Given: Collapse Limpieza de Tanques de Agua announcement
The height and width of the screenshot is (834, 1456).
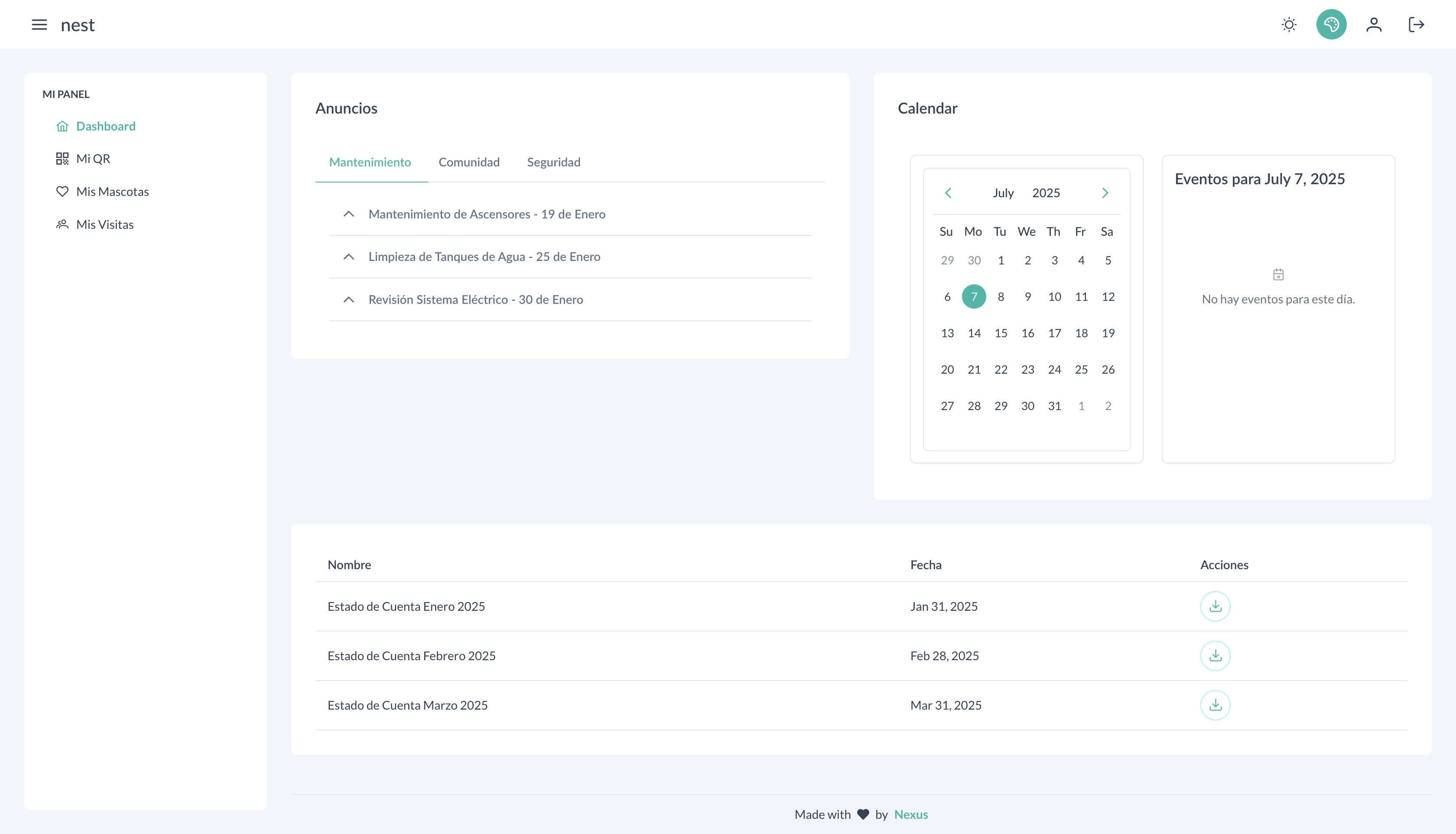Looking at the screenshot, I should [349, 257].
